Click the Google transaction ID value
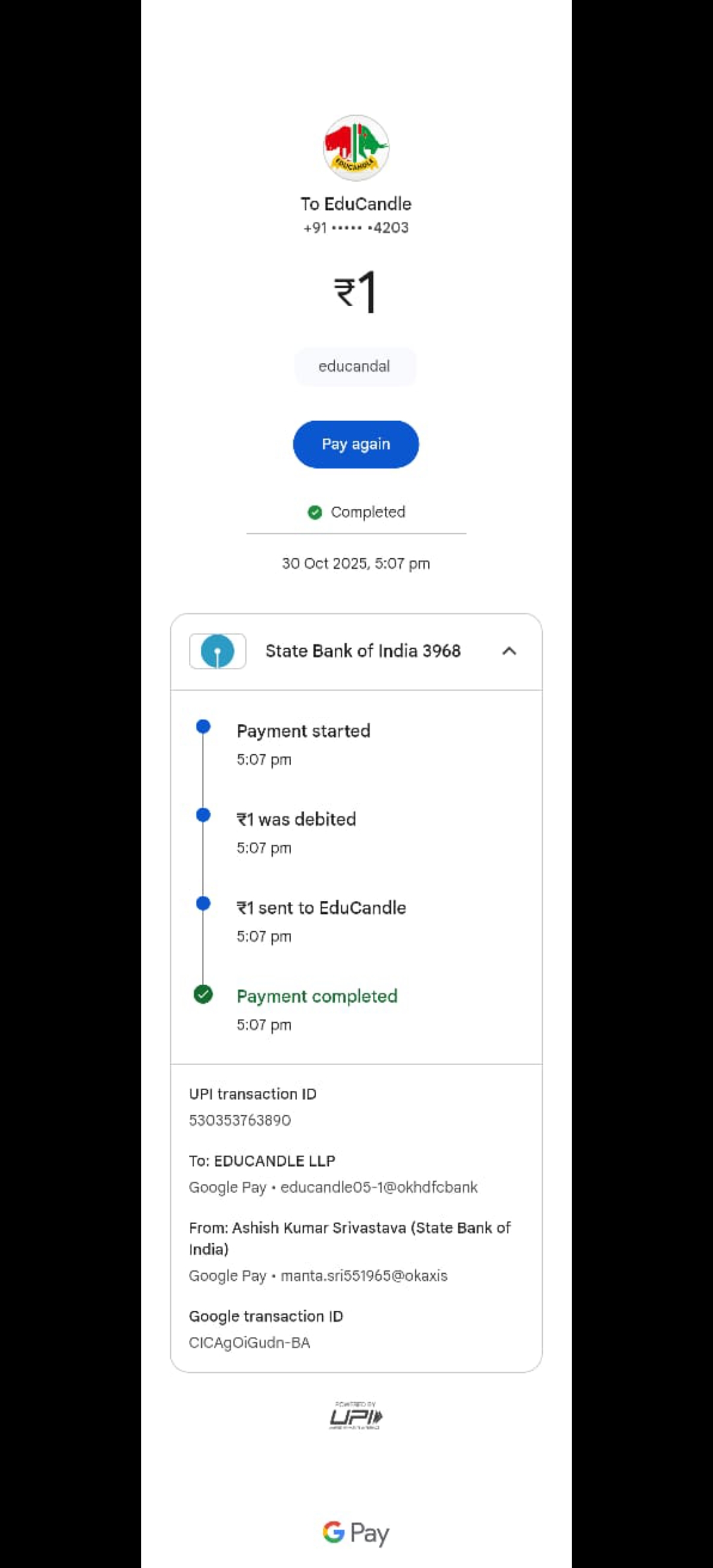This screenshot has height=1568, width=713. [250, 1343]
